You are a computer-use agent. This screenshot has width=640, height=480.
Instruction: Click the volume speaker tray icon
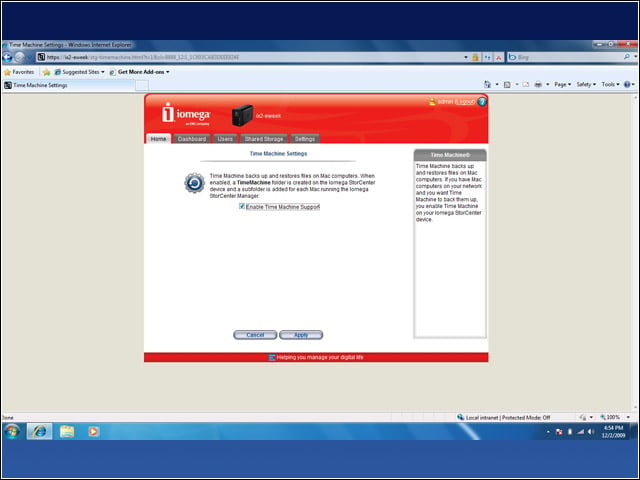[591, 431]
